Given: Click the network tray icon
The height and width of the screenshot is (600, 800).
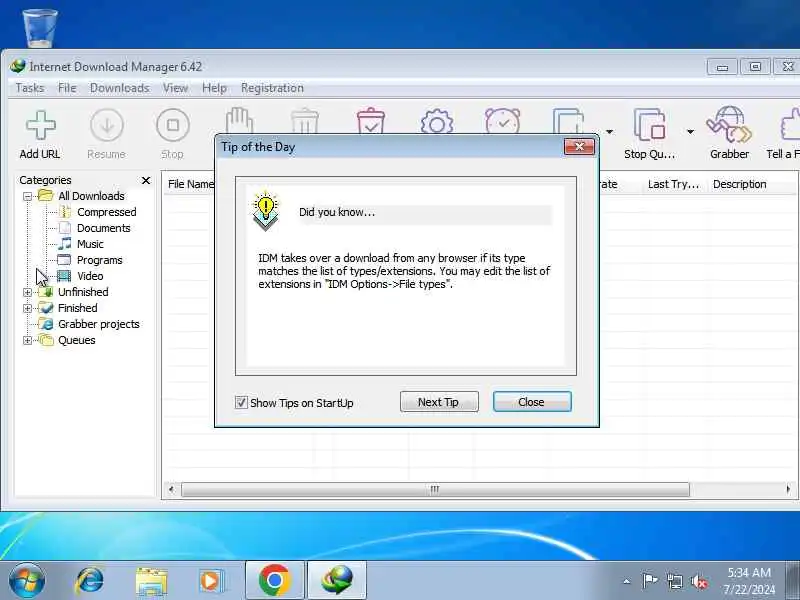Looking at the screenshot, I should [674, 581].
